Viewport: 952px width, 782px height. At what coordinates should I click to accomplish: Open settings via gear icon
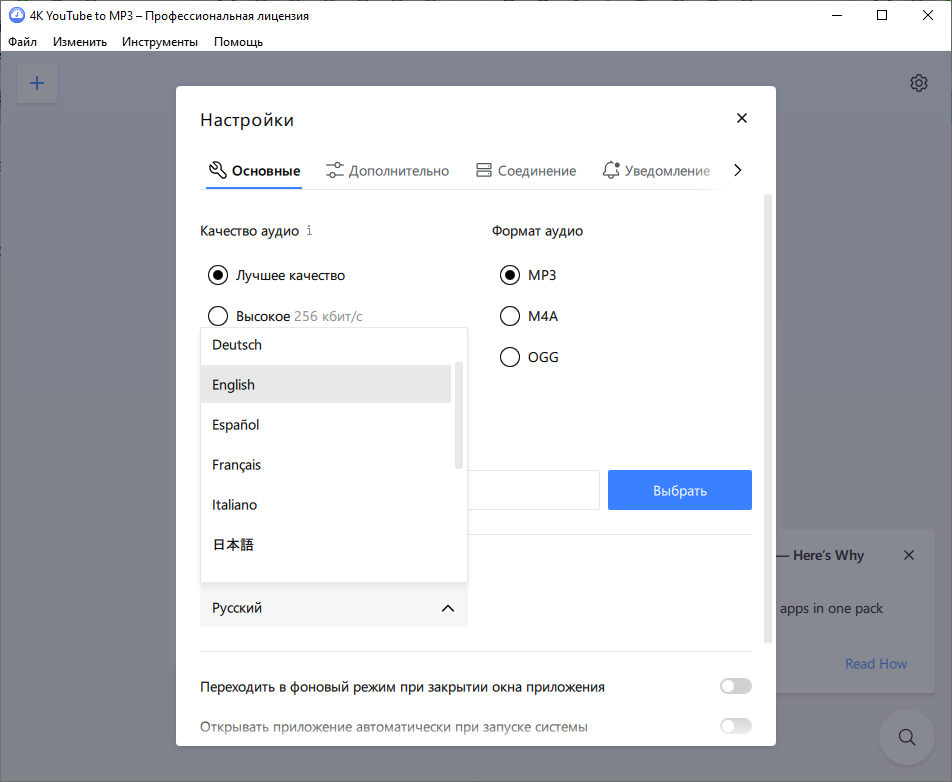pyautogui.click(x=919, y=83)
